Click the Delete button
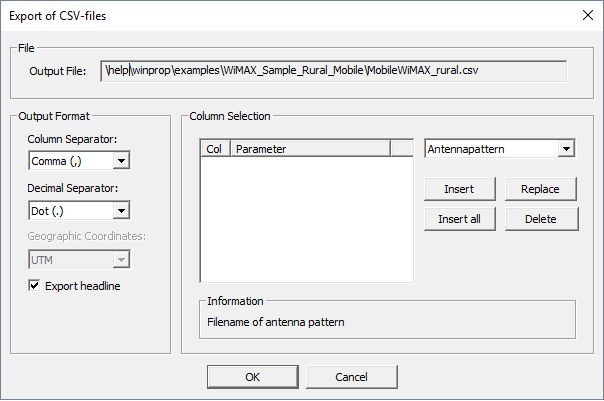Viewport: 604px width, 401px height. click(x=540, y=219)
